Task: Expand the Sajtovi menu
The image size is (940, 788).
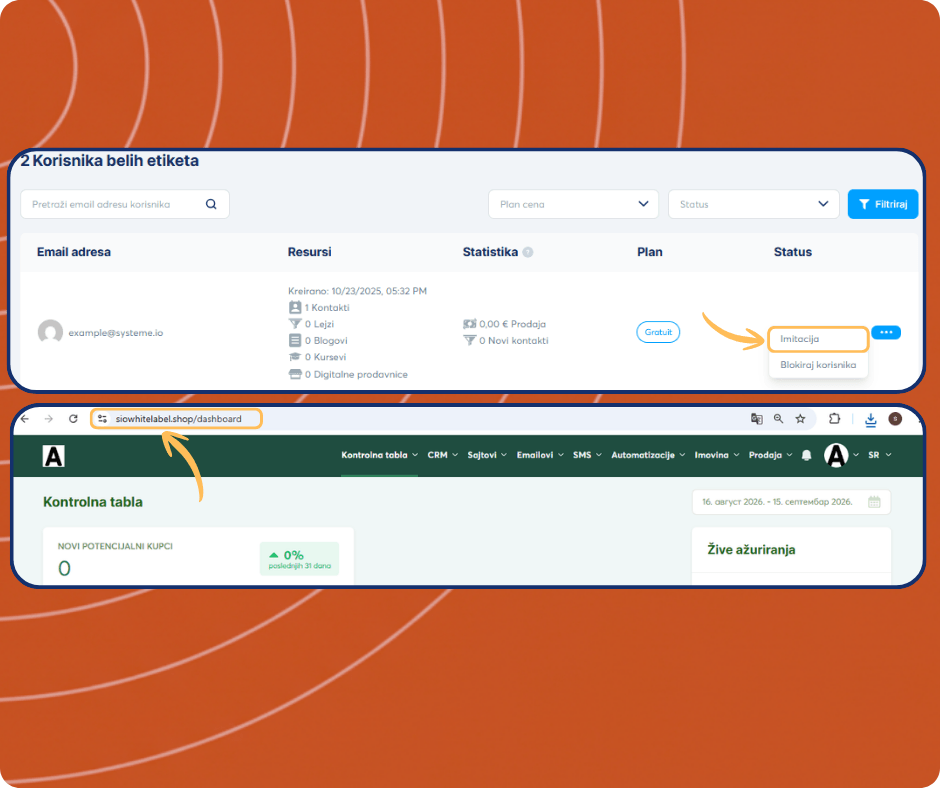Action: pyautogui.click(x=487, y=455)
